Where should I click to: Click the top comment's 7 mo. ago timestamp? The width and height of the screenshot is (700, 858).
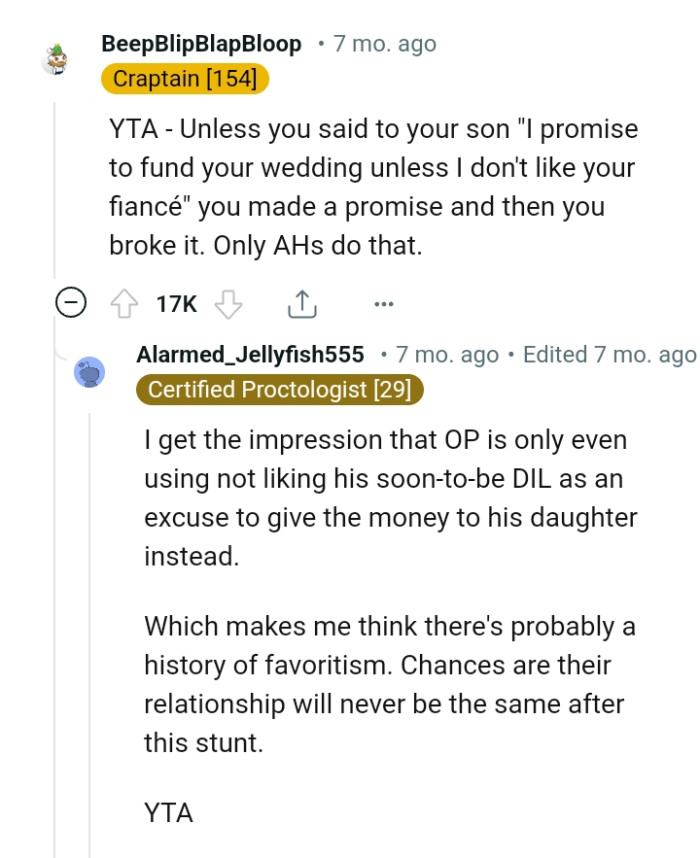383,43
